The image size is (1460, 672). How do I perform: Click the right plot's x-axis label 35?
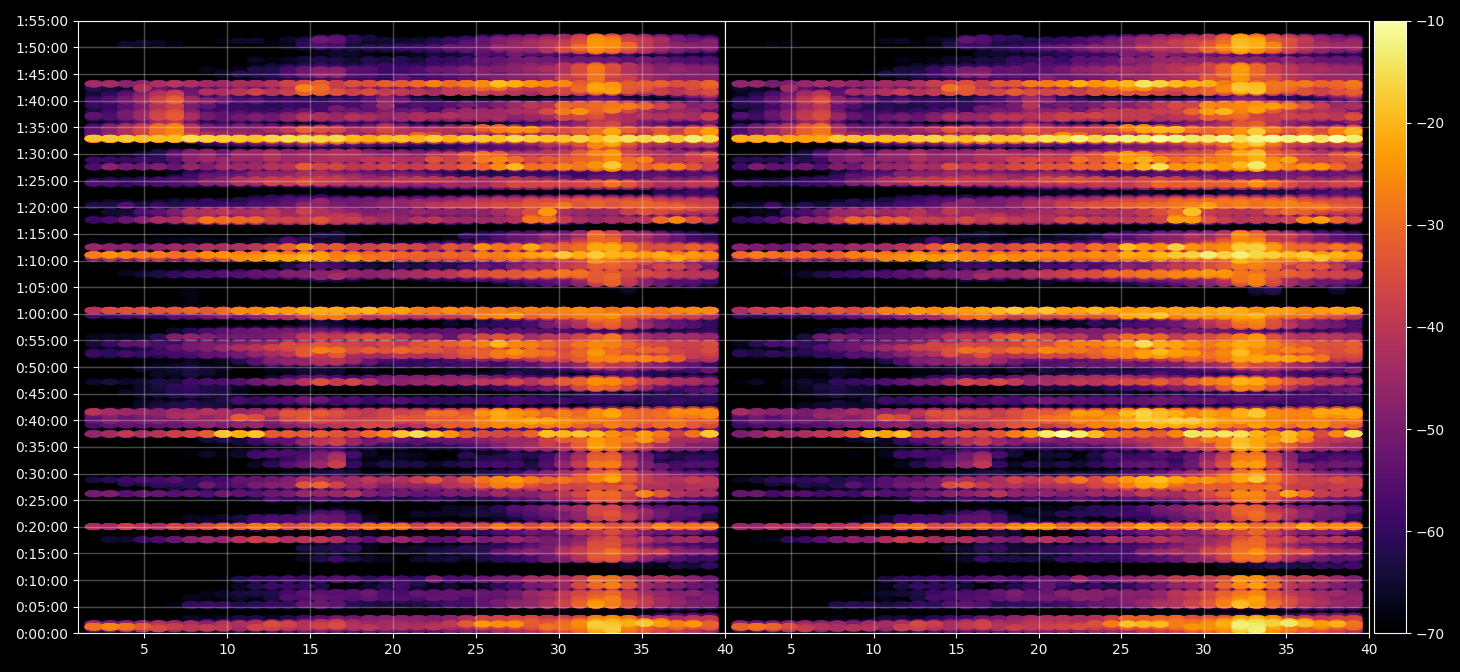pos(1287,649)
